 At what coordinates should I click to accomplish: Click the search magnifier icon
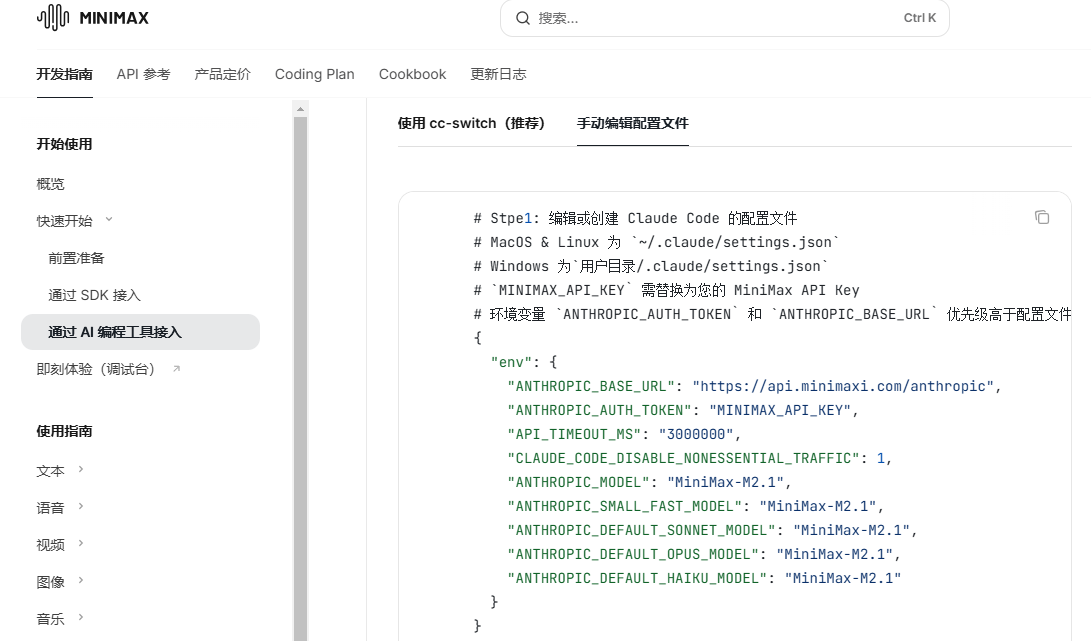pos(522,18)
